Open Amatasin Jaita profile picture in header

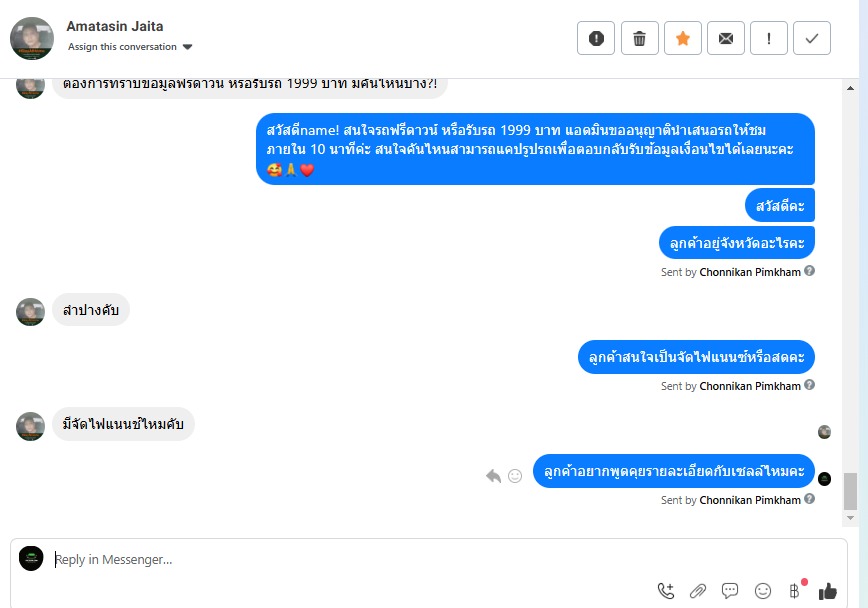[32, 38]
